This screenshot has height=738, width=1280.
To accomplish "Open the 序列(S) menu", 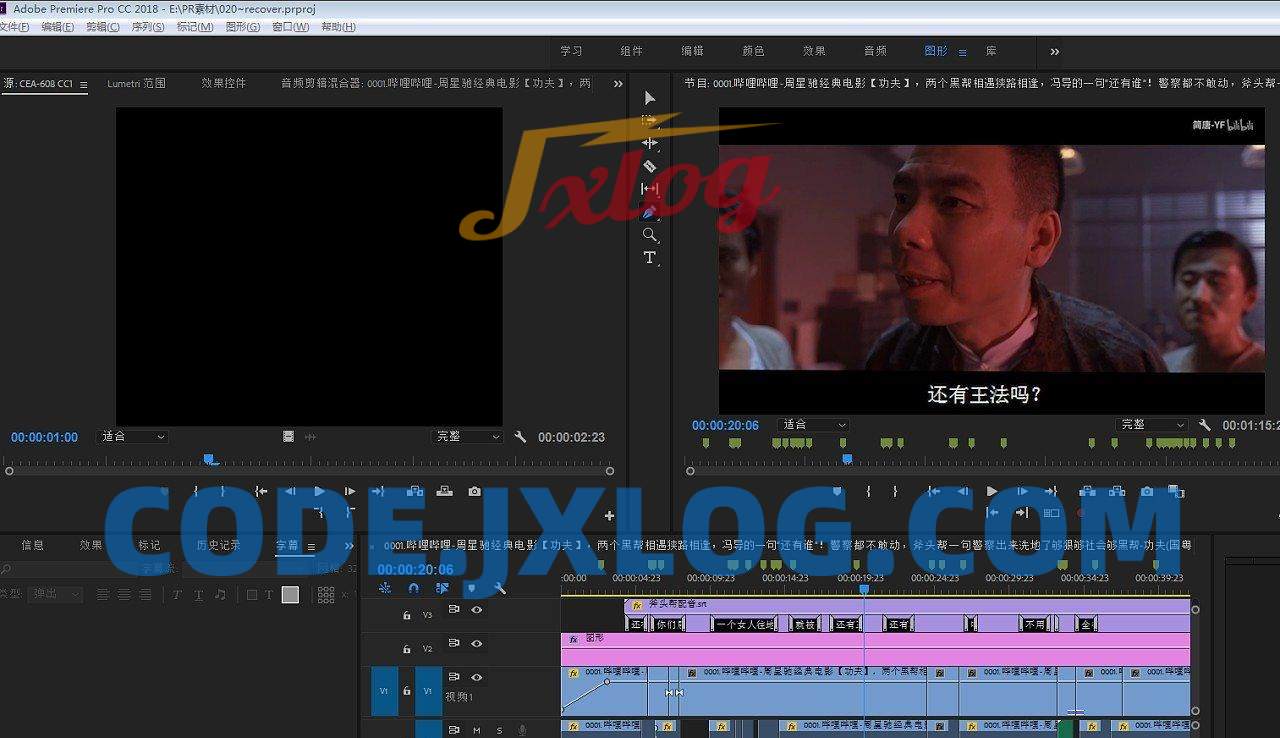I will coord(148,27).
